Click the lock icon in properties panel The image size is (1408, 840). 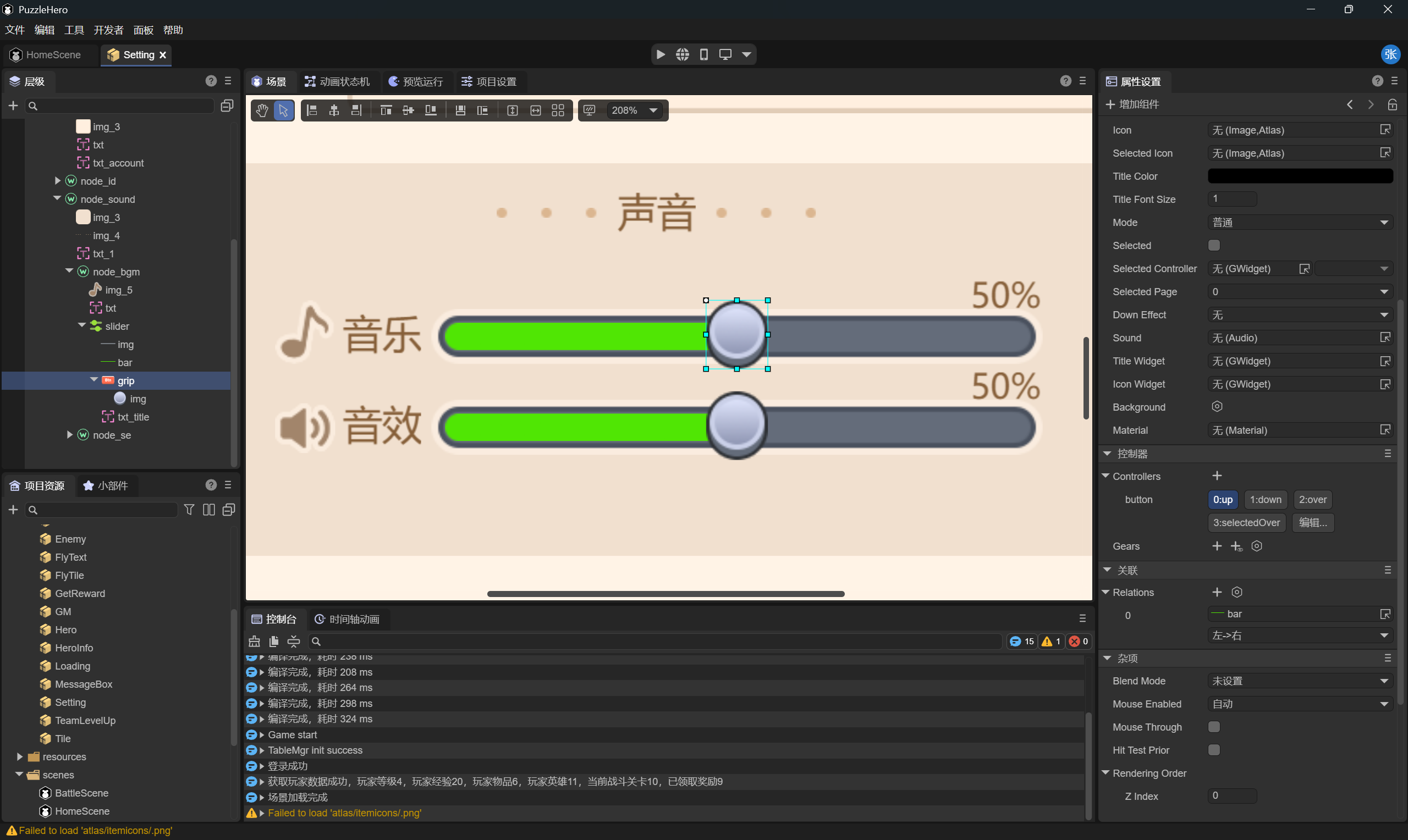pyautogui.click(x=1392, y=104)
